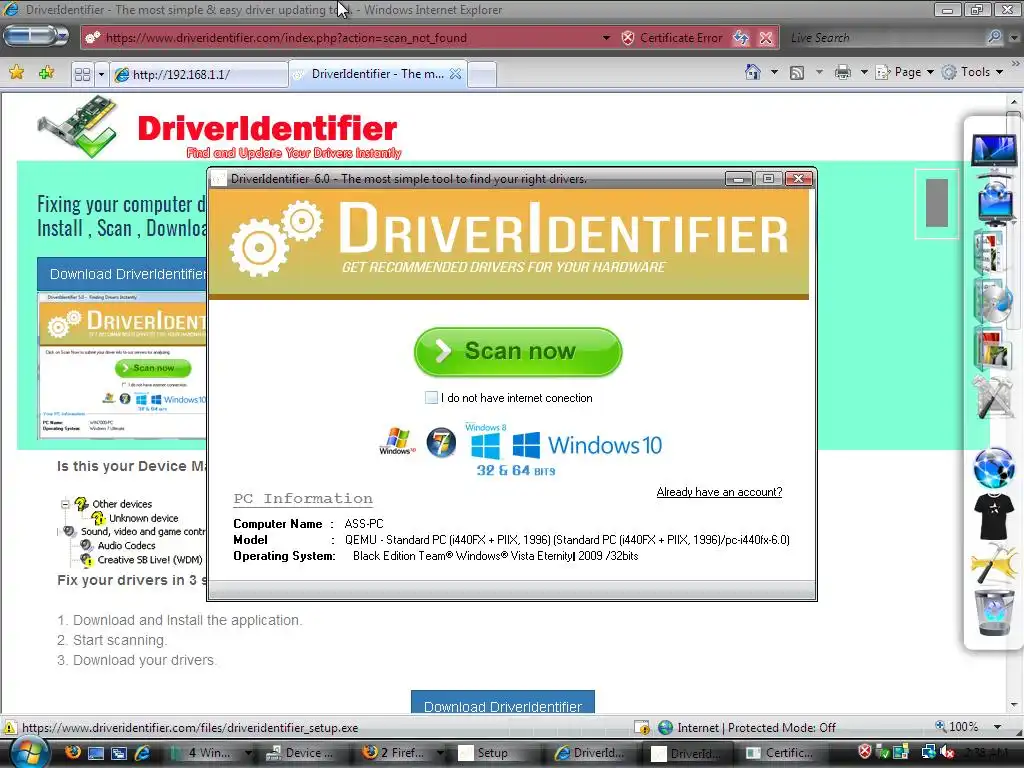Open the Certificate Error notice
The height and width of the screenshot is (768, 1024).
click(673, 38)
